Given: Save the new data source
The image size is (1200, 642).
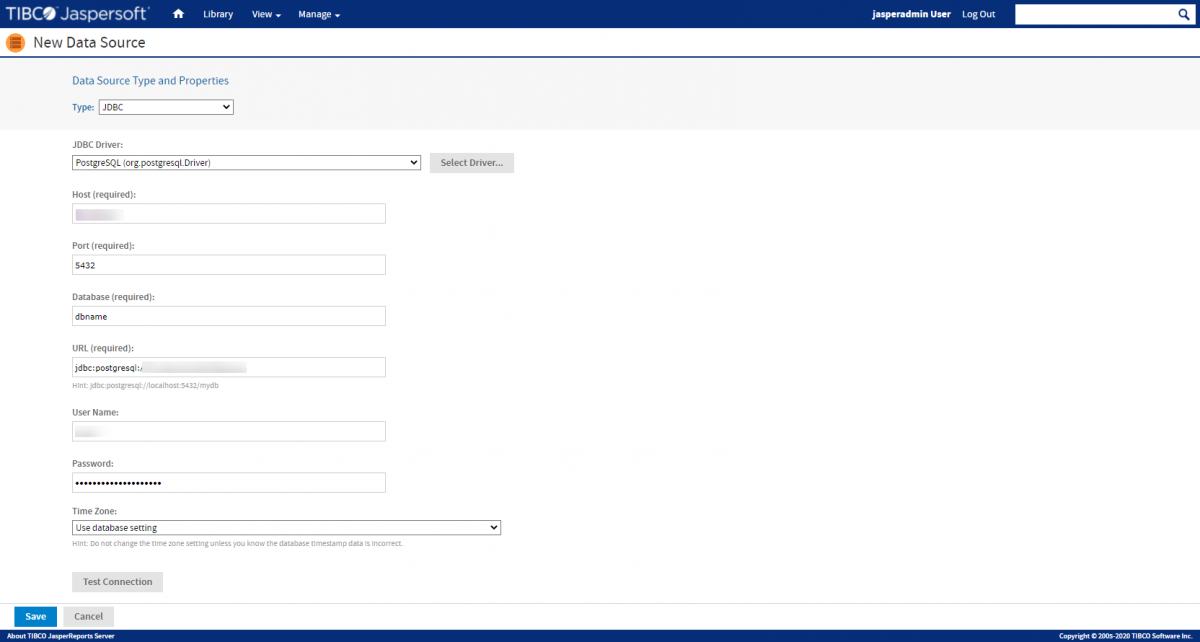Looking at the screenshot, I should coord(35,616).
